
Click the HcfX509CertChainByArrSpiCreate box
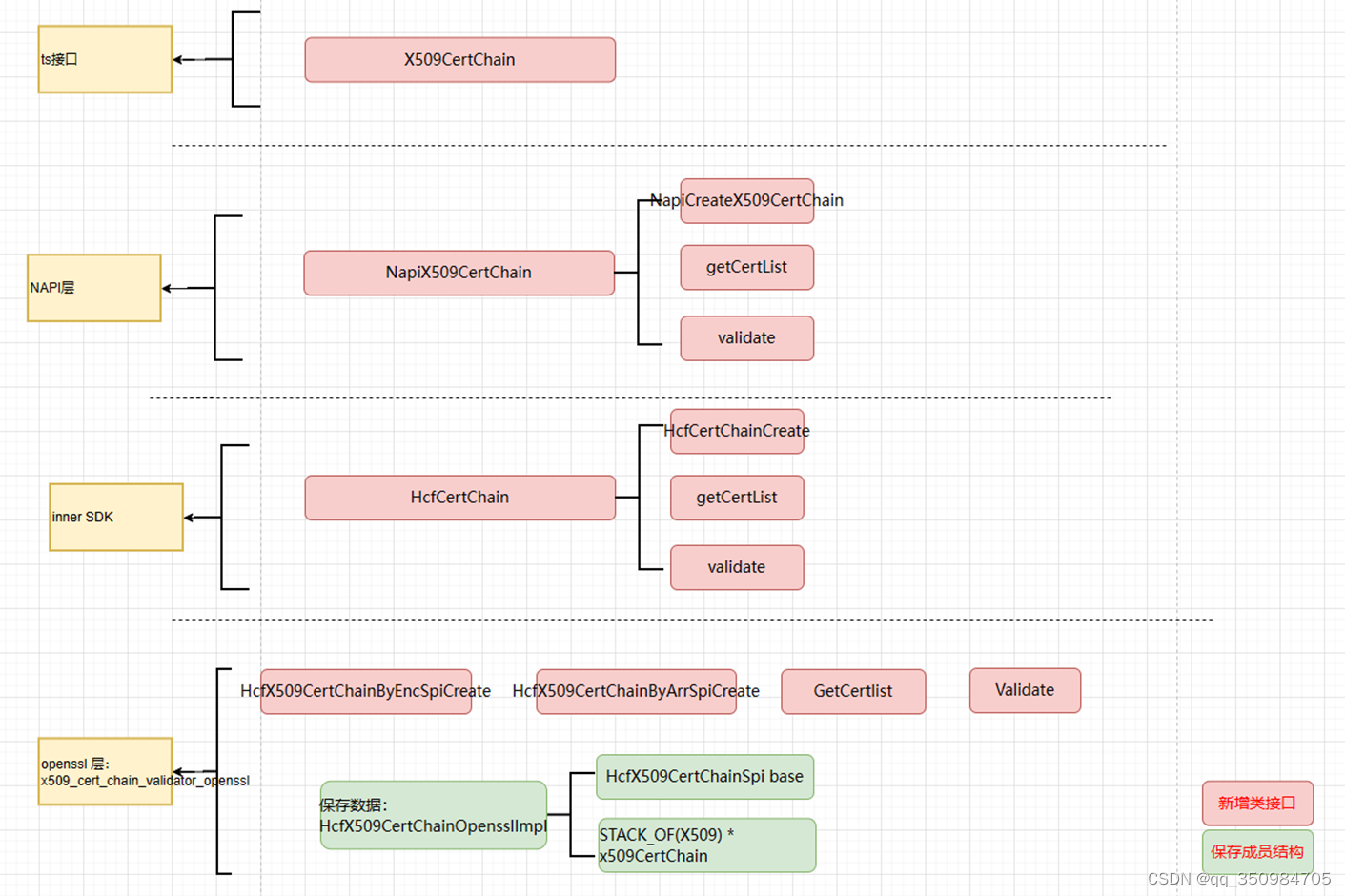click(x=636, y=691)
